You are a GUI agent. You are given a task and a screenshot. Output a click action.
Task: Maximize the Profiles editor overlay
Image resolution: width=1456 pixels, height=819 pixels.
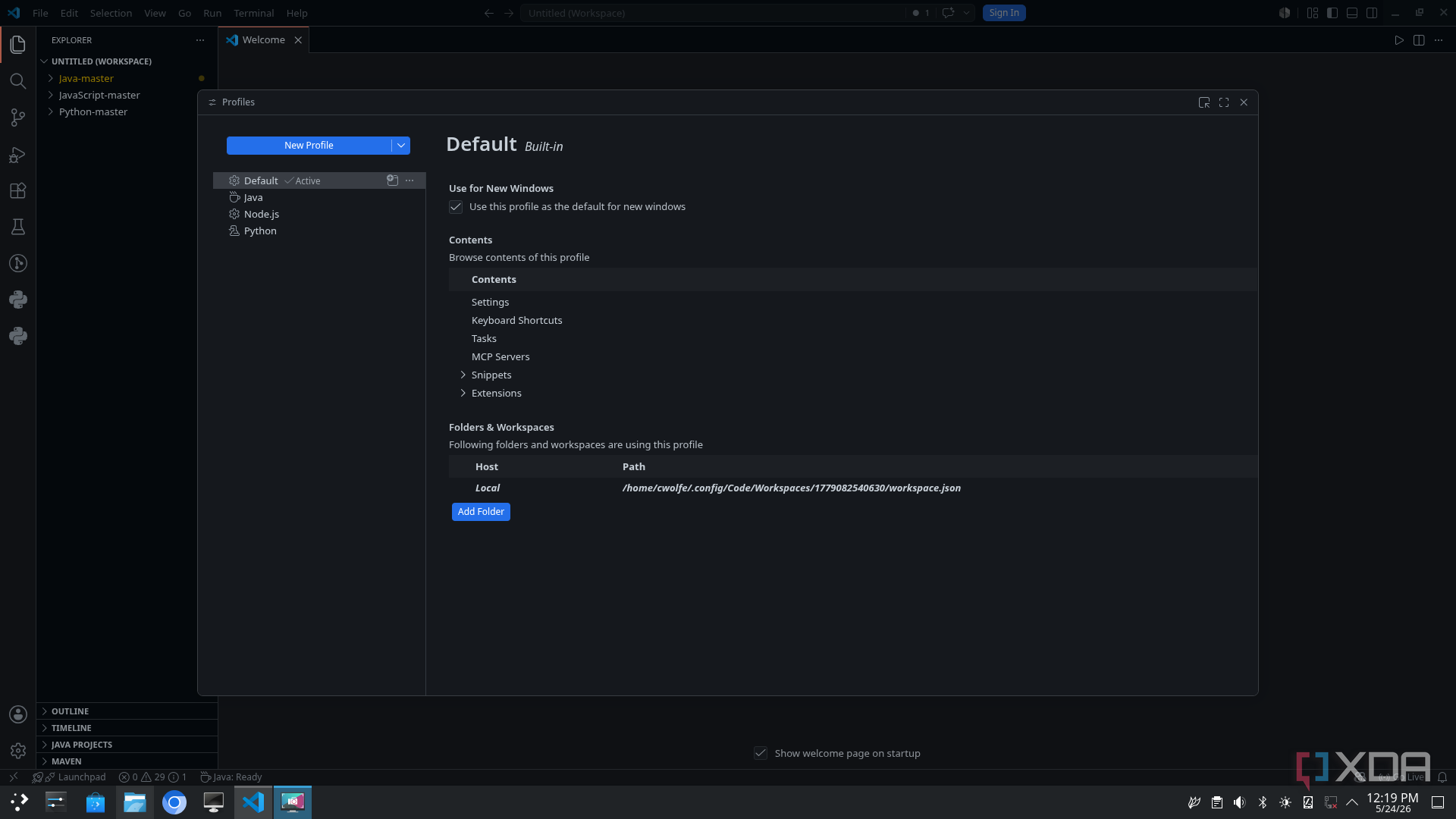click(1224, 102)
